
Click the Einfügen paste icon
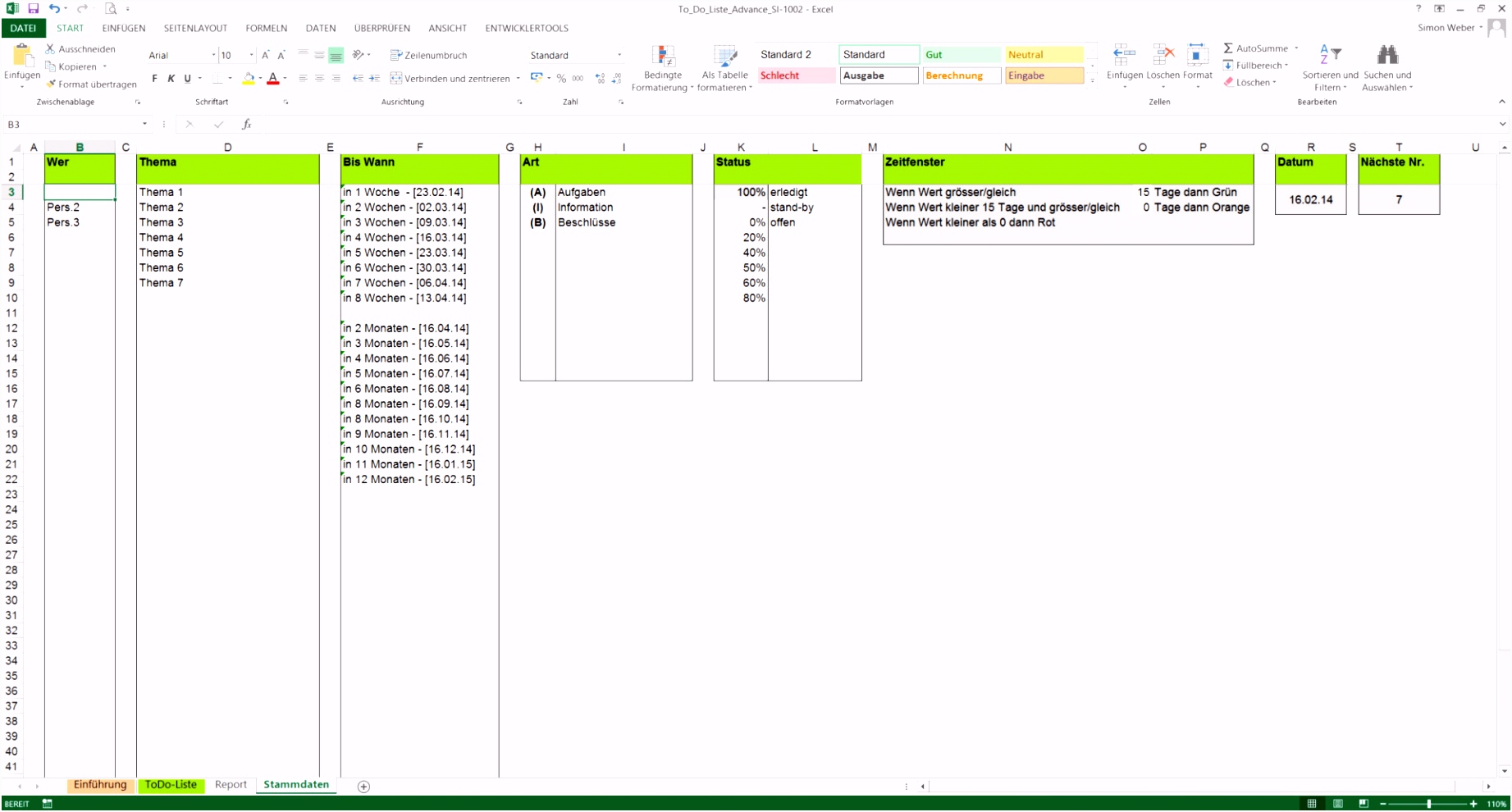[x=21, y=56]
